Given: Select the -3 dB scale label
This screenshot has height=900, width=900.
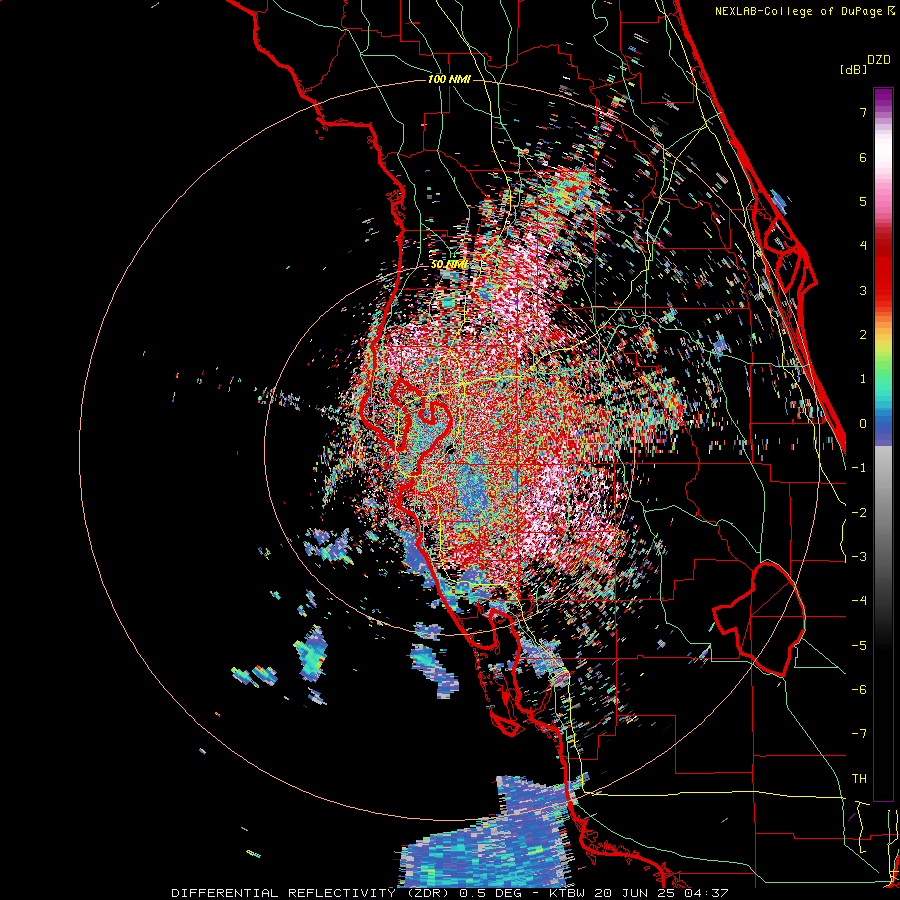Looking at the screenshot, I should click(859, 557).
